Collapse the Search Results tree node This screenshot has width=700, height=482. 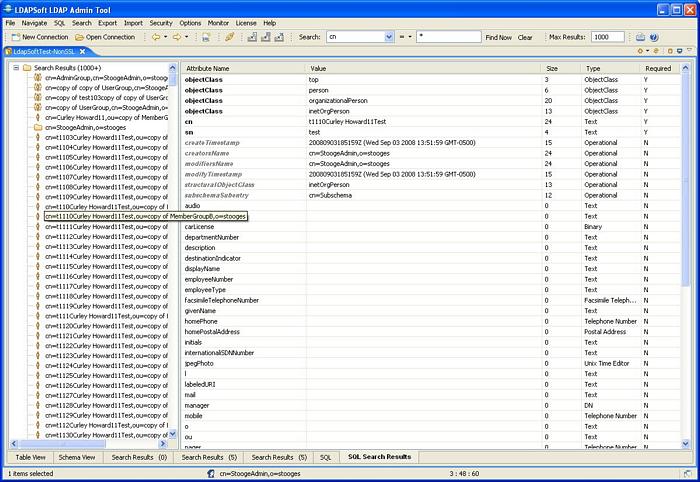(15, 68)
